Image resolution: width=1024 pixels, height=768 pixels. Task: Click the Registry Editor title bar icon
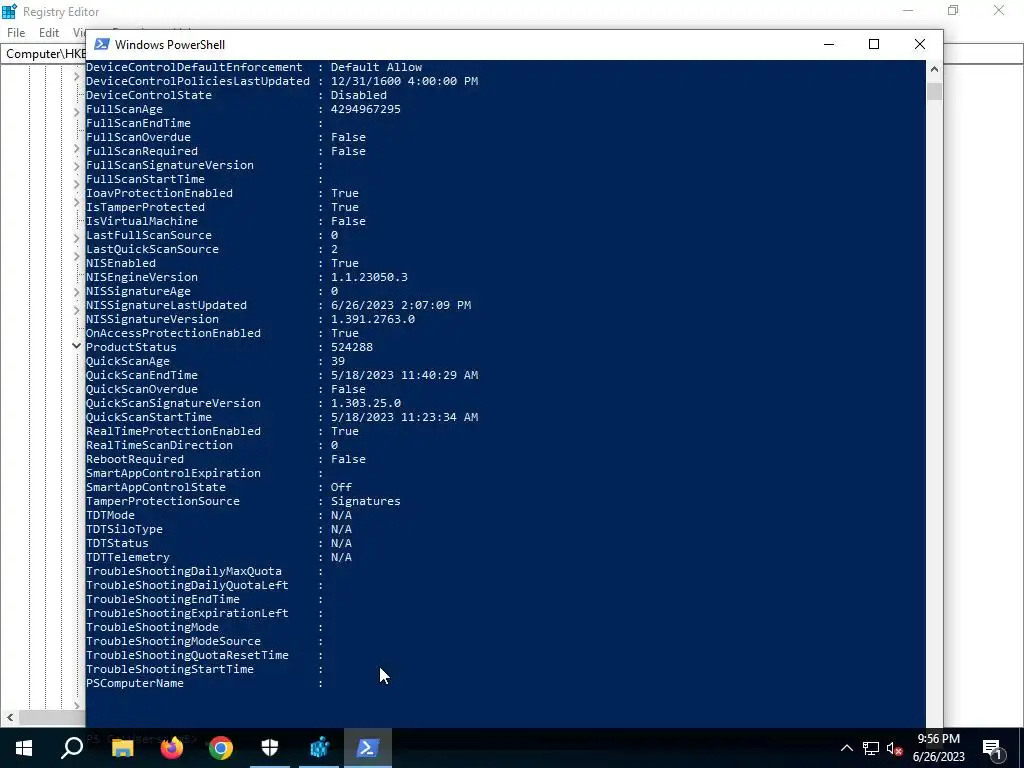point(9,11)
